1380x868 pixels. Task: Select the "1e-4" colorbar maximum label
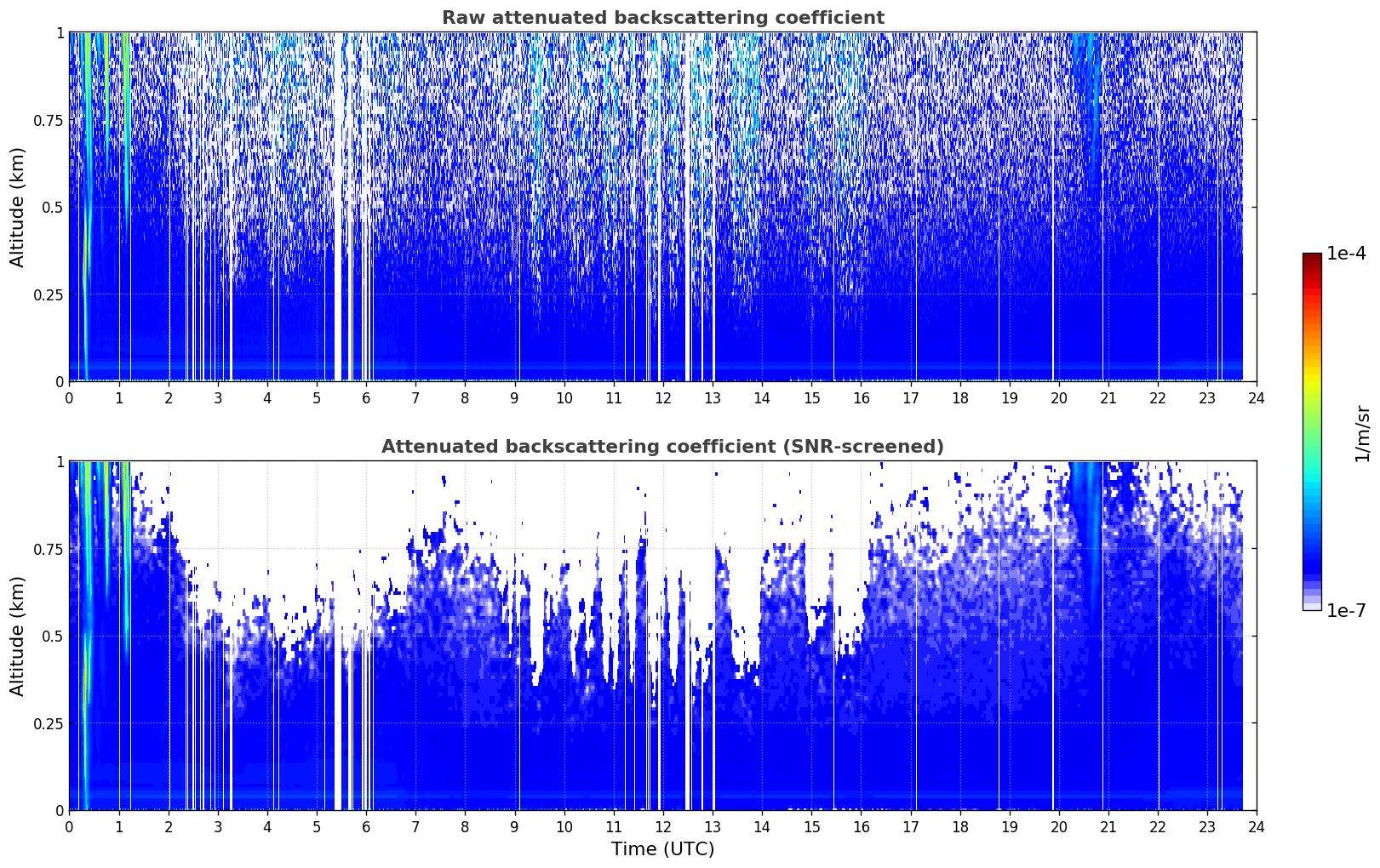click(x=1346, y=254)
